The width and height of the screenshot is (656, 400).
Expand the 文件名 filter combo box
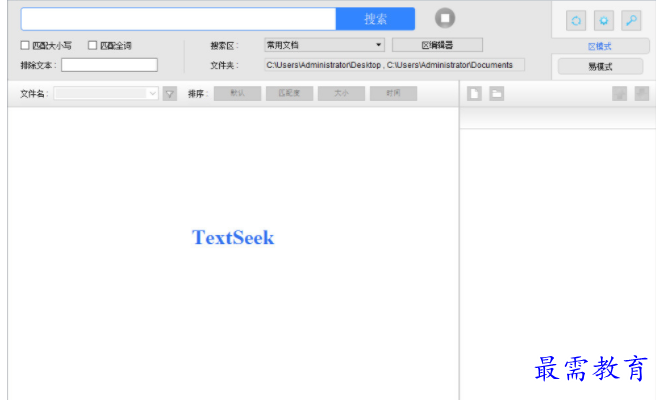tap(106, 93)
